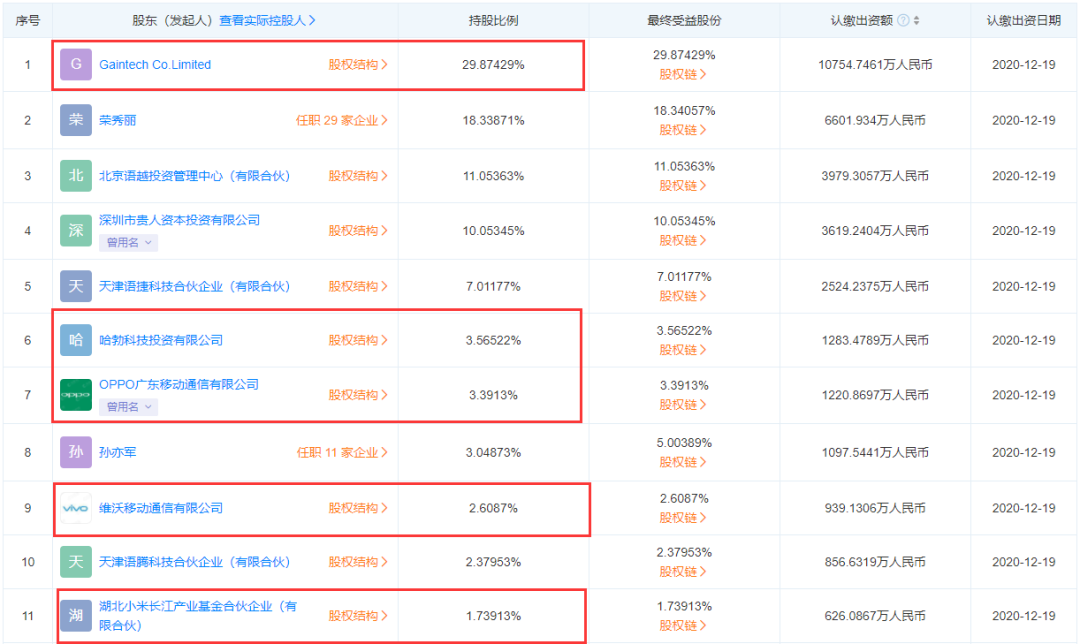View 股权结构 for 天津语腾科技合伙企业
This screenshot has height=644, width=1080.
pyautogui.click(x=358, y=562)
